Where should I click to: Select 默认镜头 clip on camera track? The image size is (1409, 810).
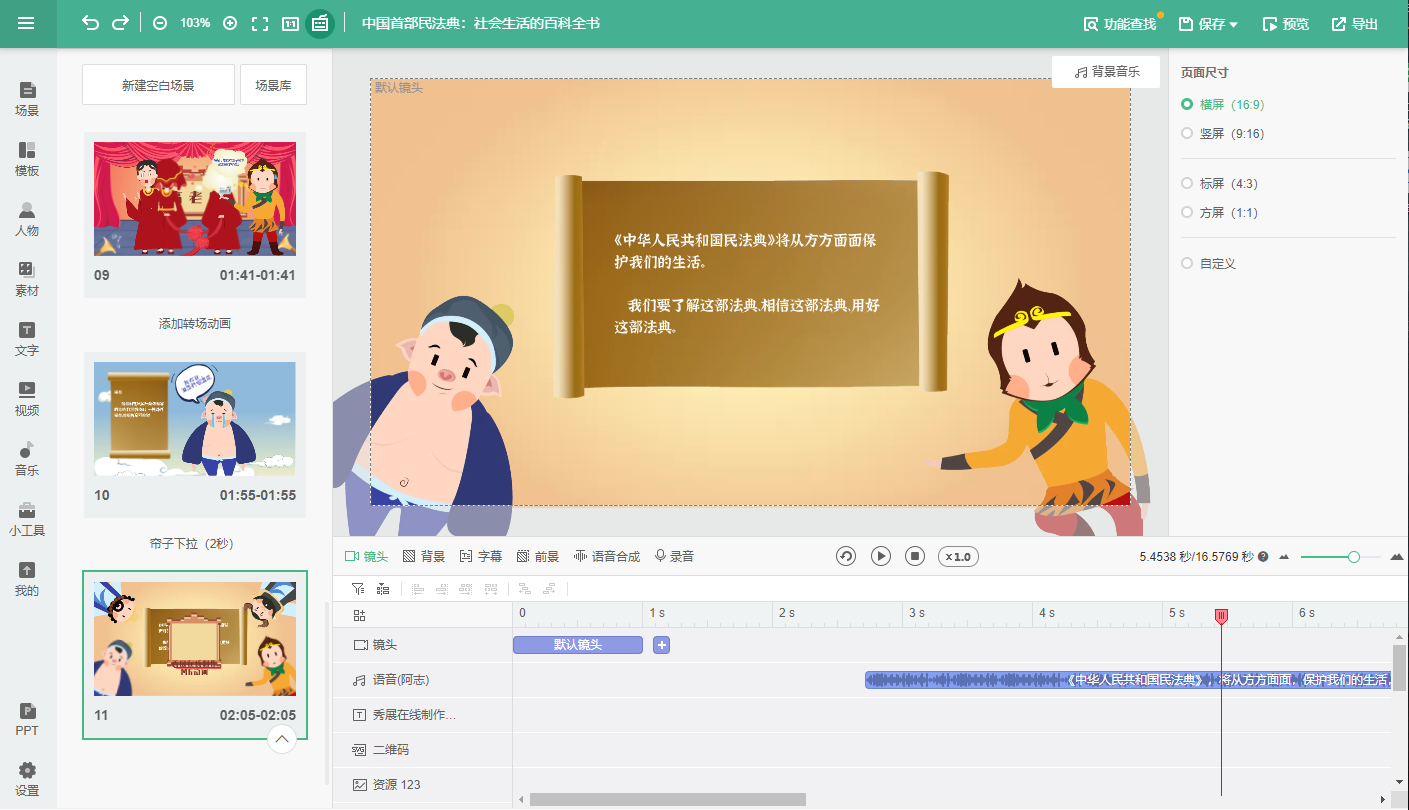578,645
